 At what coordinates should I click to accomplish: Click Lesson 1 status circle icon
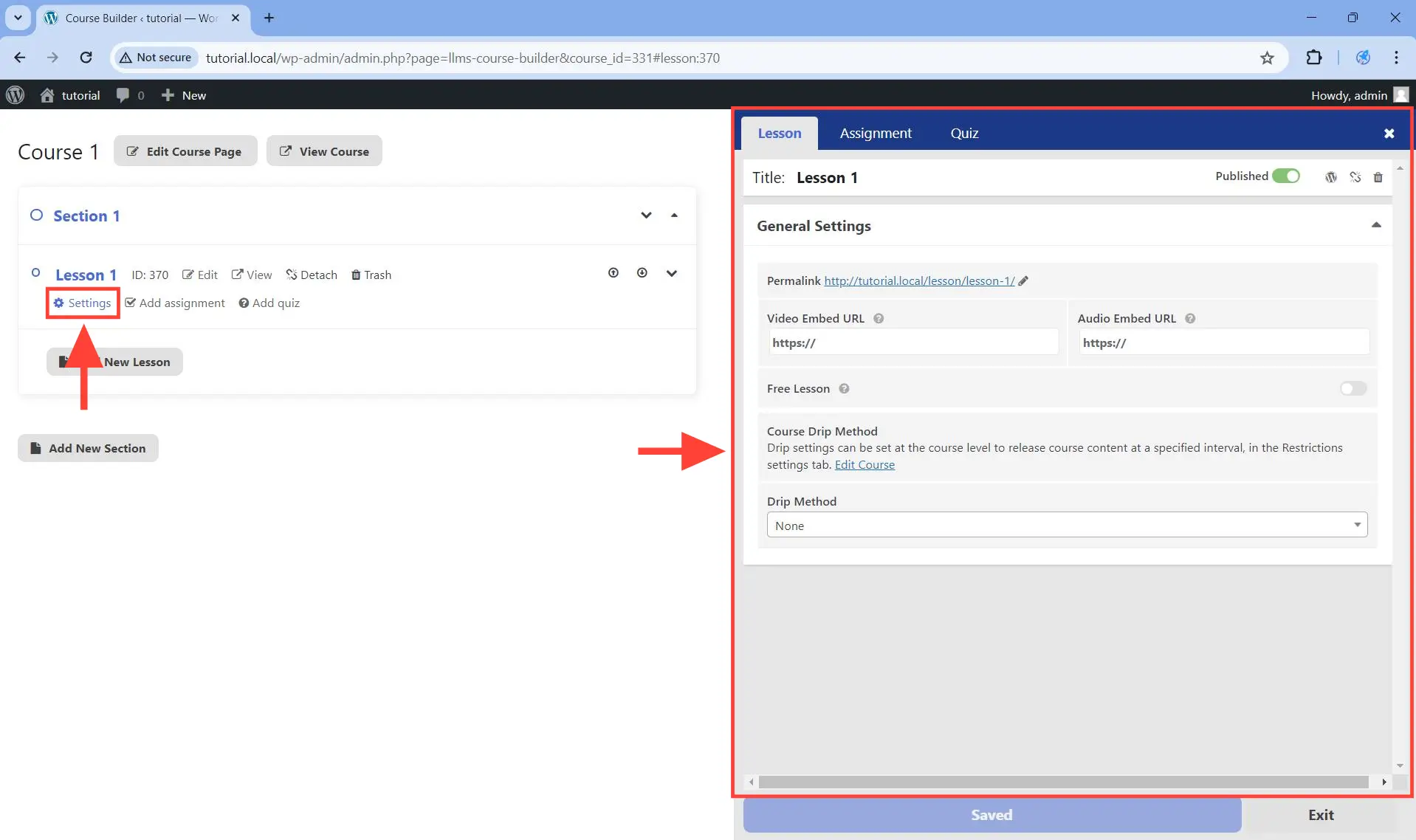pos(35,272)
